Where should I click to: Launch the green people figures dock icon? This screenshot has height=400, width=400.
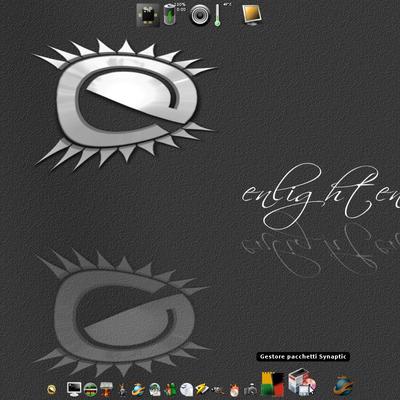171,389
